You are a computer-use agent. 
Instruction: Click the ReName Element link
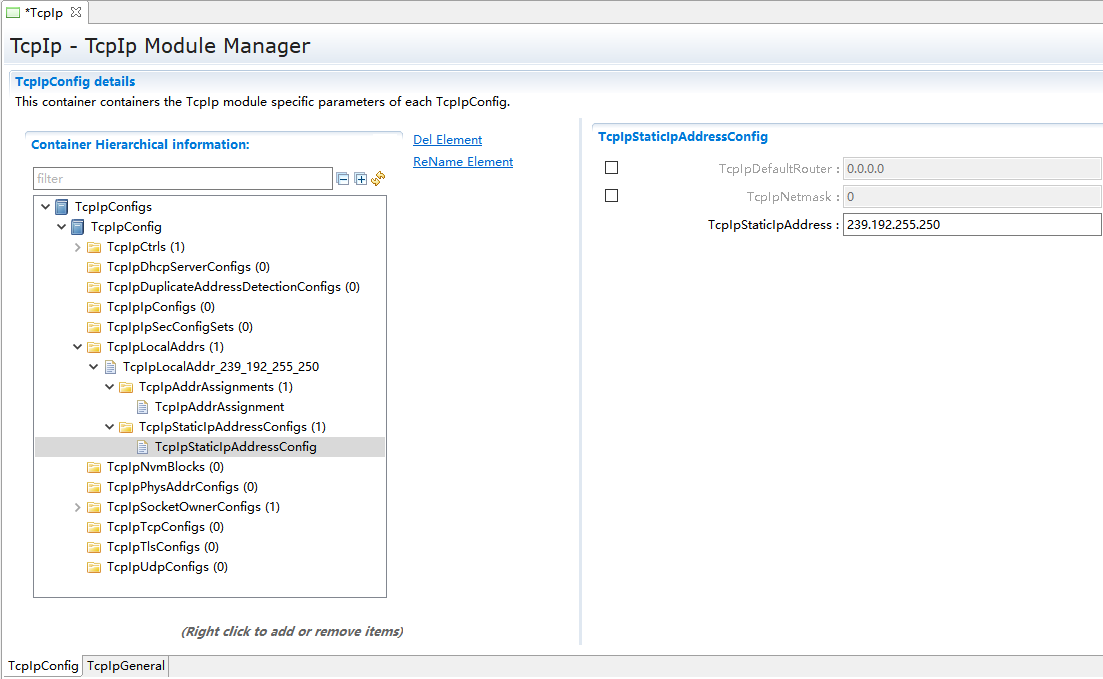point(463,162)
